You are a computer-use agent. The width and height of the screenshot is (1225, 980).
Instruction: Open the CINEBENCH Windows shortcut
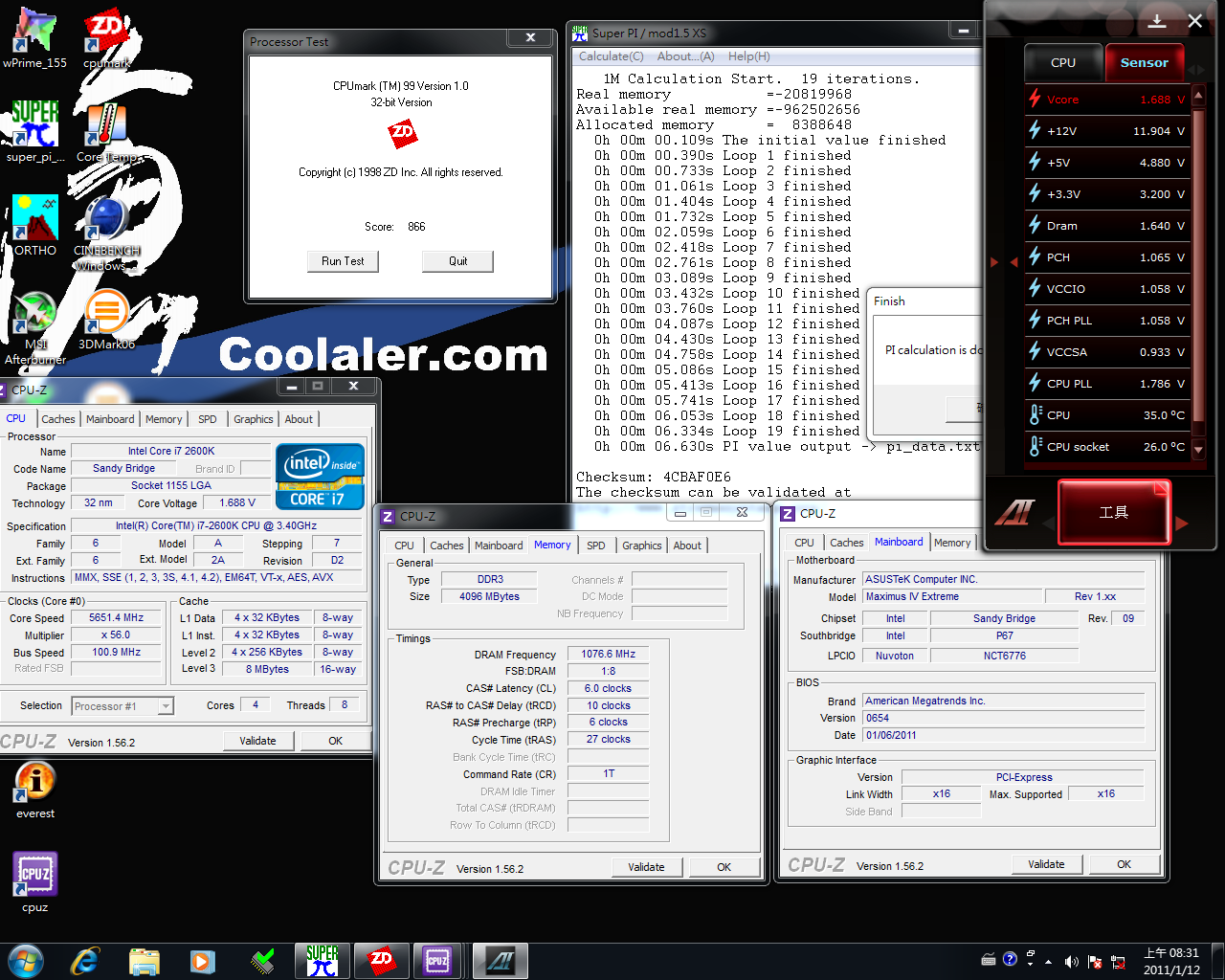(106, 234)
